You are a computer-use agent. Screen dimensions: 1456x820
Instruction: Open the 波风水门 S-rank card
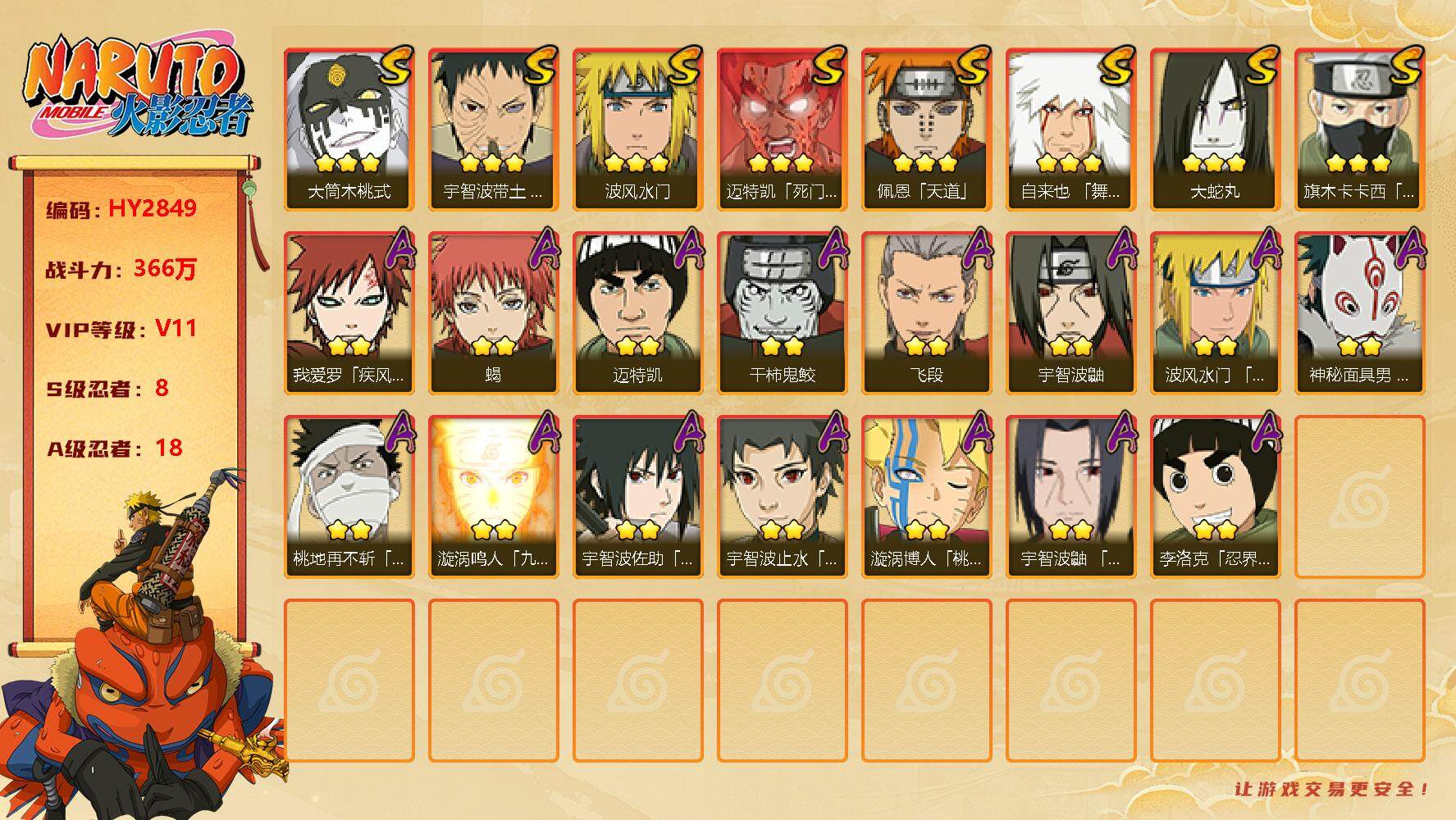click(637, 130)
